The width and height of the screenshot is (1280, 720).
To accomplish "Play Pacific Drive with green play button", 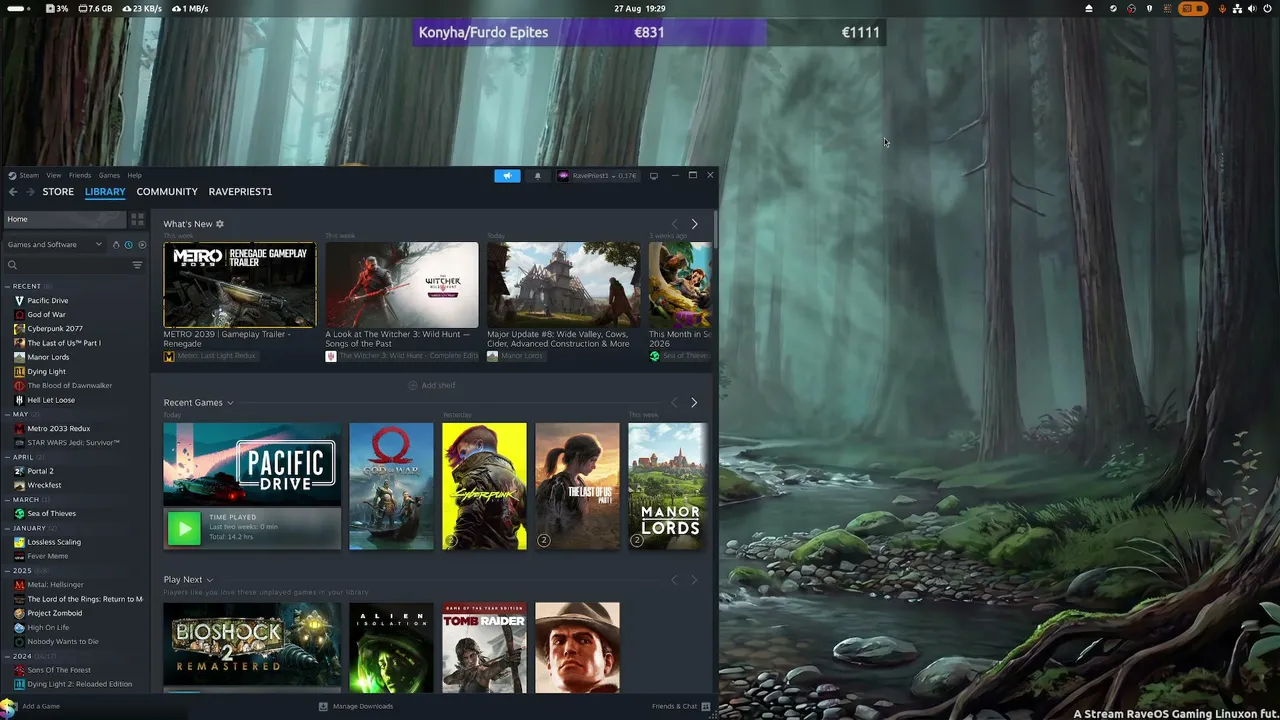I will coord(184,528).
